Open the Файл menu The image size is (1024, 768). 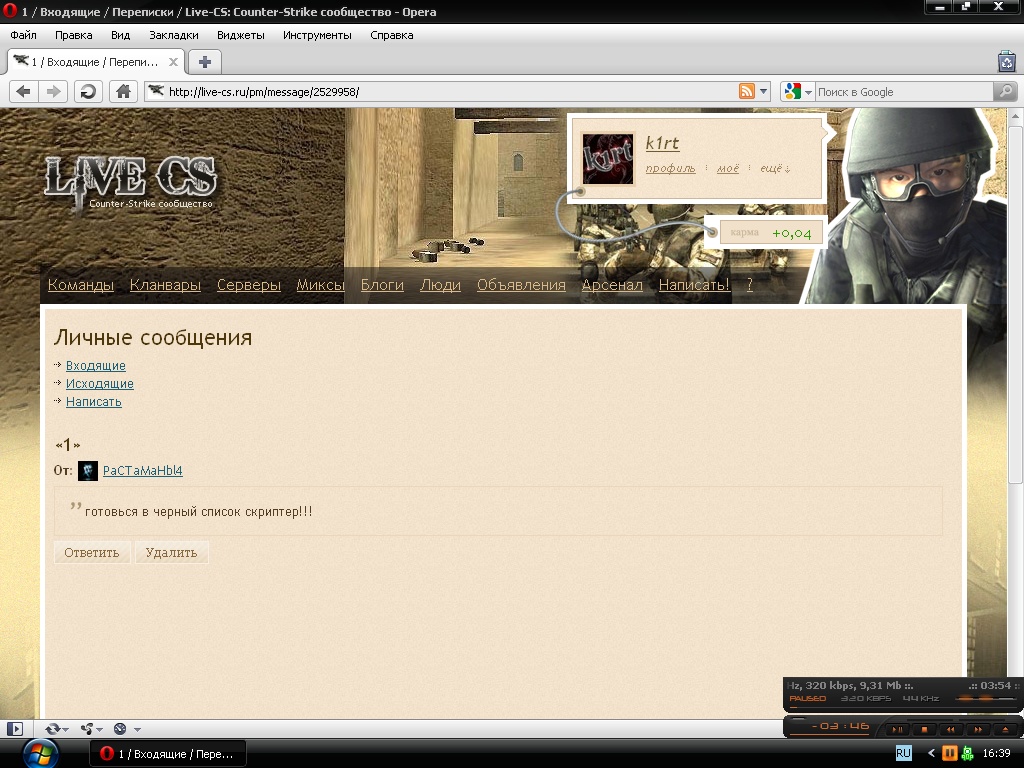point(24,35)
